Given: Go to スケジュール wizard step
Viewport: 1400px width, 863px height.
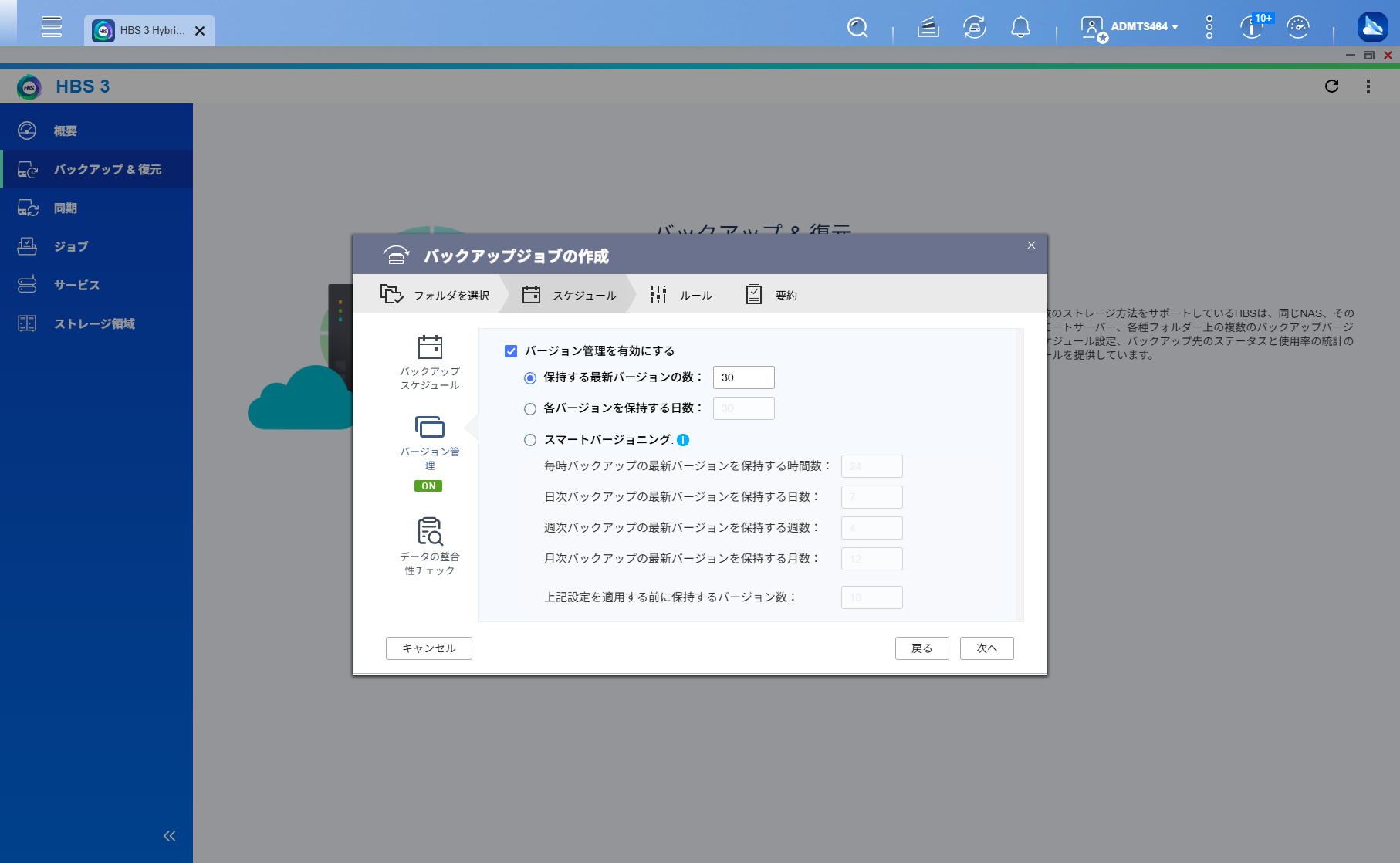Looking at the screenshot, I should 569,295.
